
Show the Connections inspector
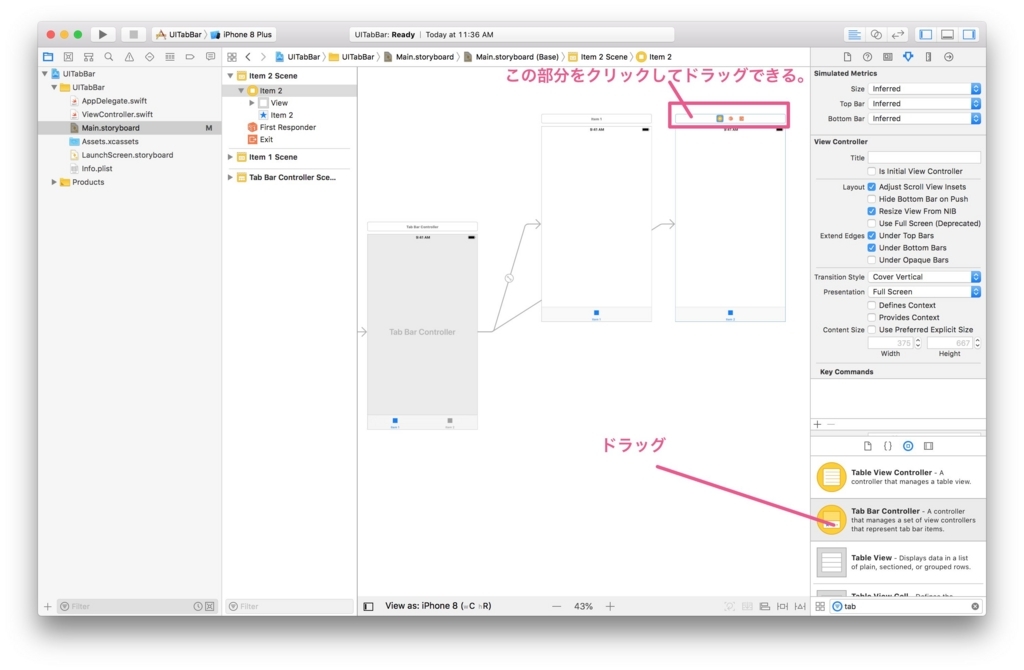948,57
